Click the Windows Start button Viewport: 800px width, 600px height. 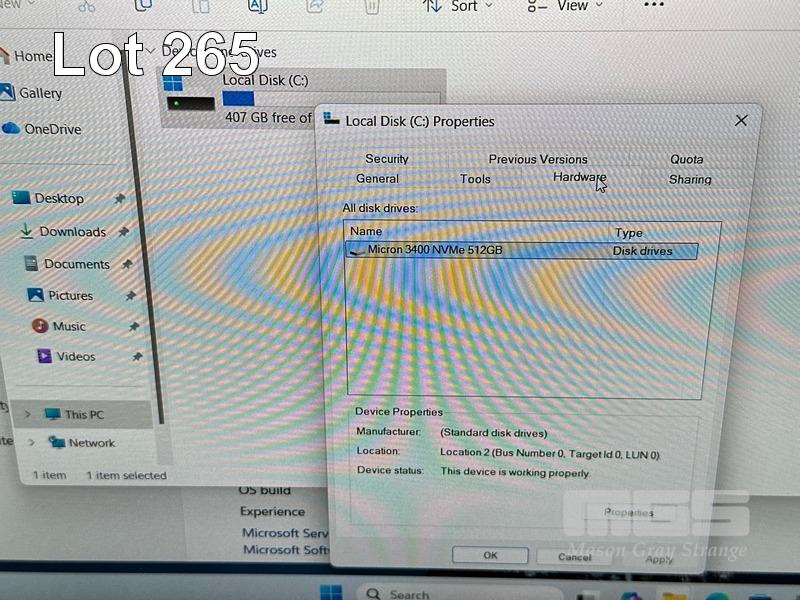pos(331,593)
